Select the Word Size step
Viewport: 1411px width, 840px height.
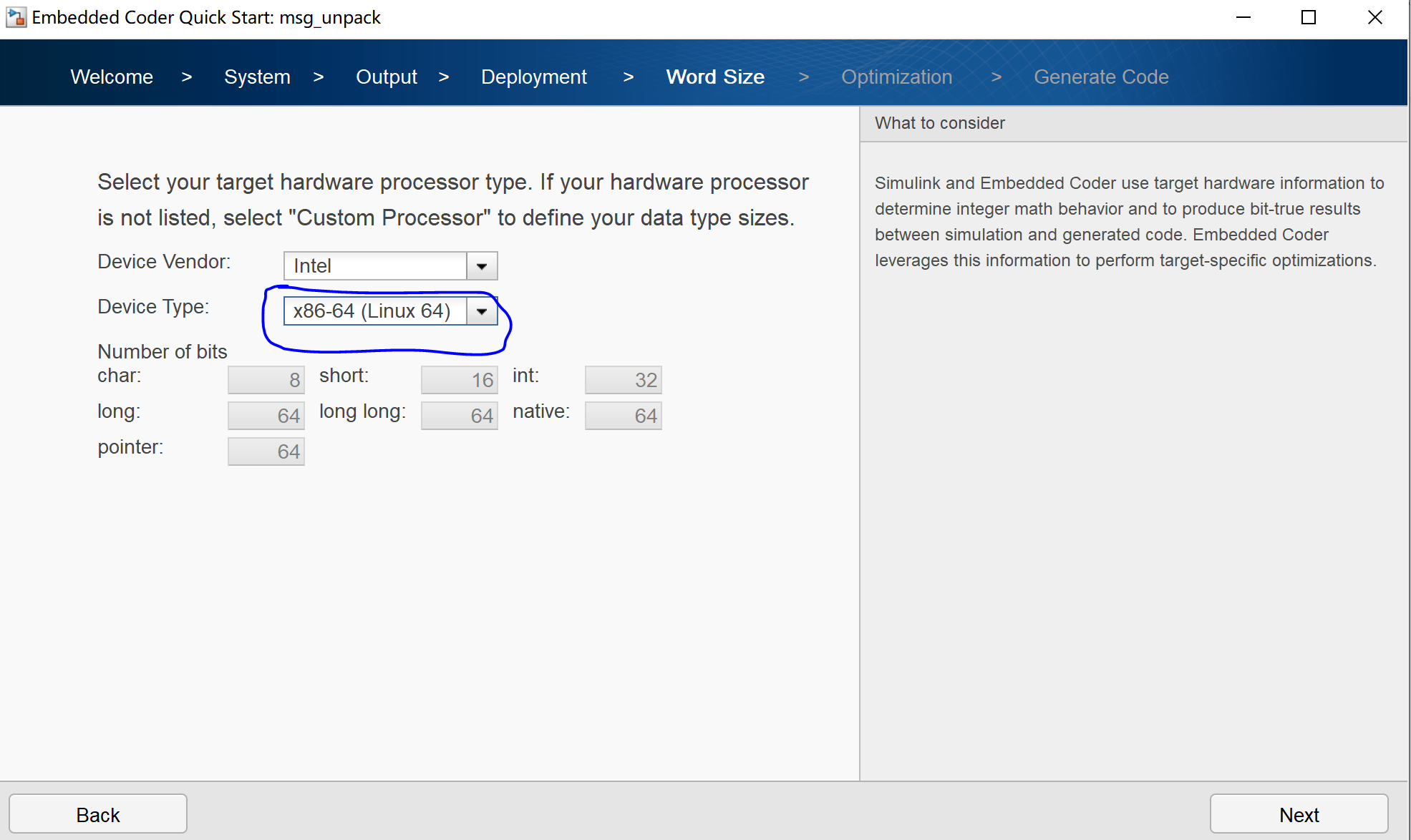tap(715, 77)
